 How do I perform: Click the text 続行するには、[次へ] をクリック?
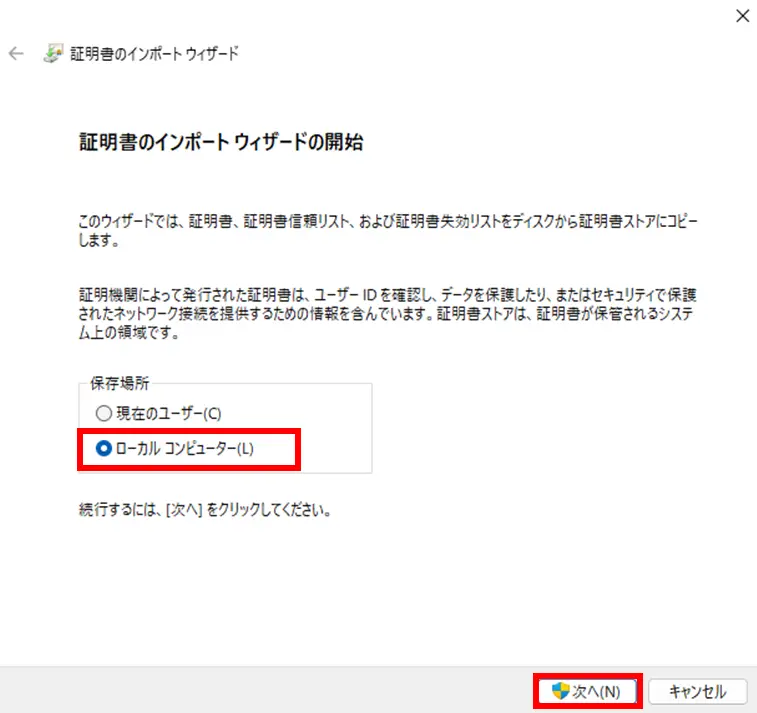[205, 509]
